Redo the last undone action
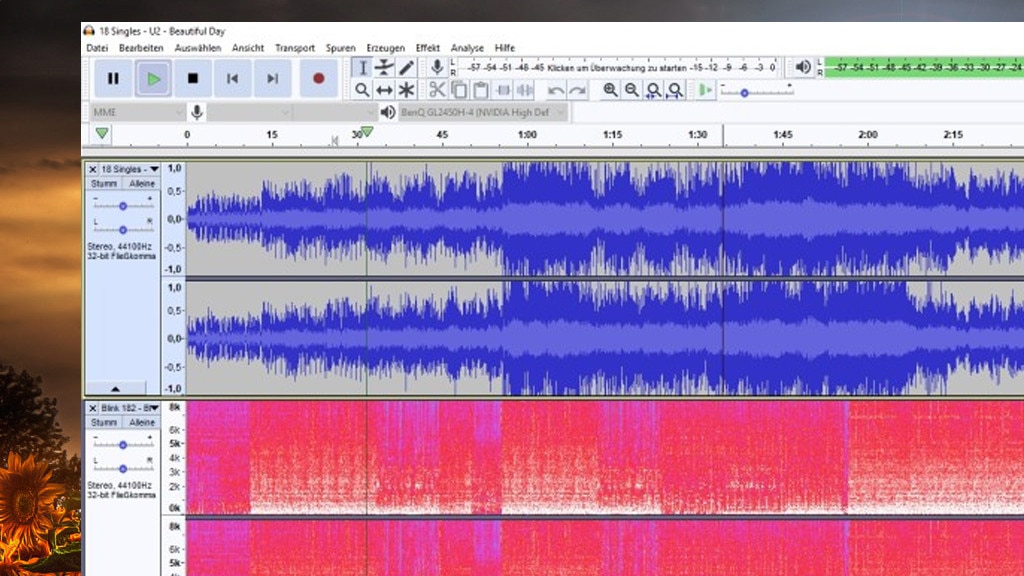 [x=577, y=90]
